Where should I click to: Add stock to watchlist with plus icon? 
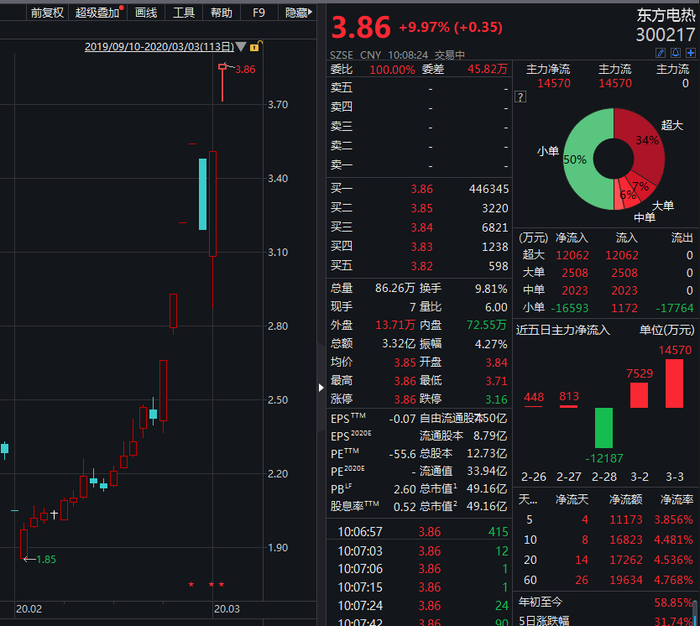coord(691,53)
